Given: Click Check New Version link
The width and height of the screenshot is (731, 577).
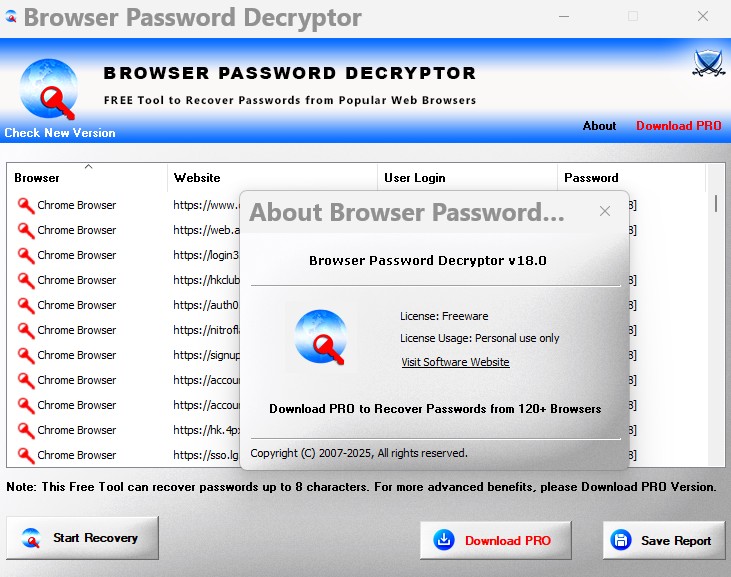Looking at the screenshot, I should coord(60,133).
